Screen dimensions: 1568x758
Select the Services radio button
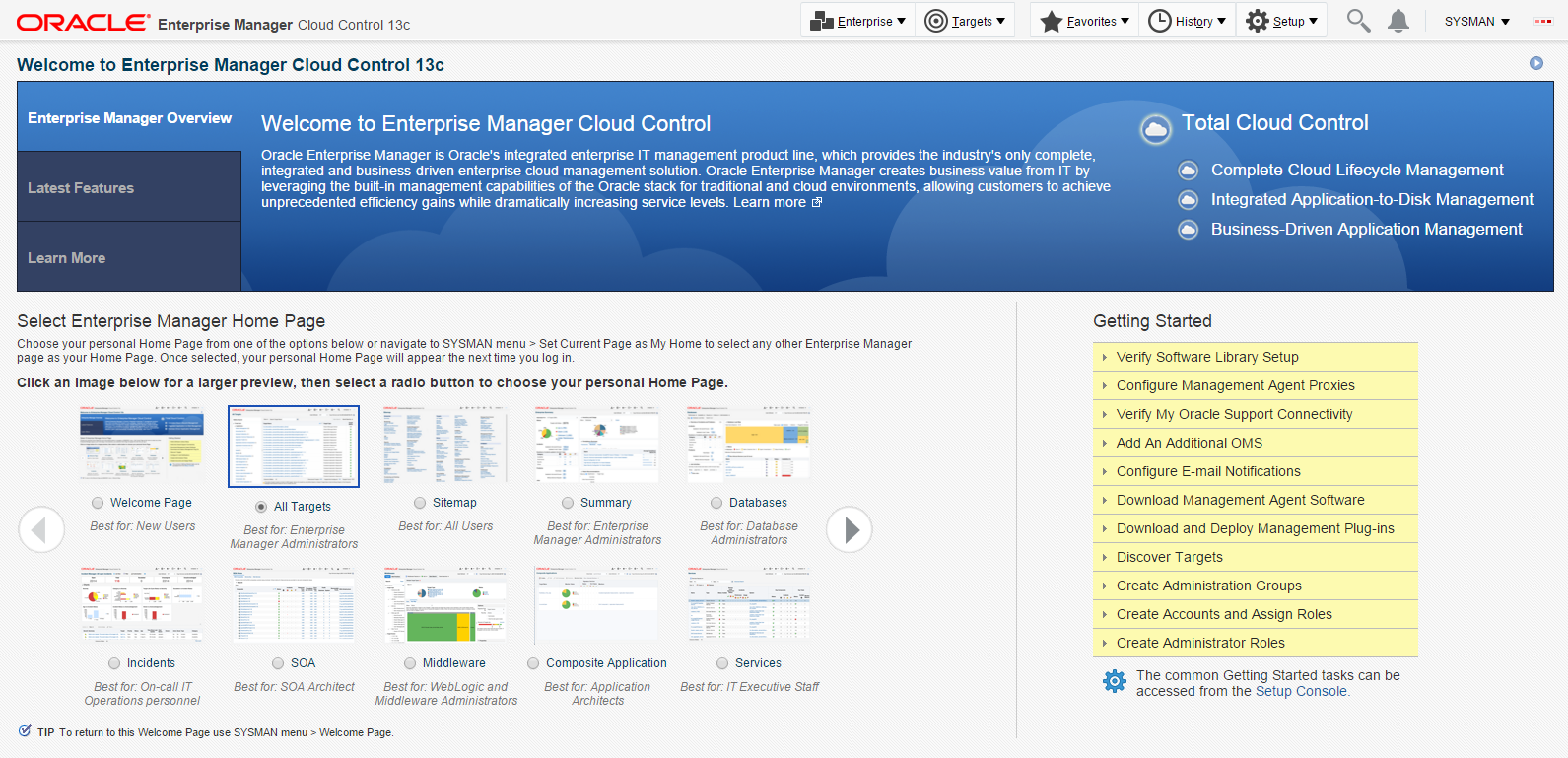[x=722, y=663]
